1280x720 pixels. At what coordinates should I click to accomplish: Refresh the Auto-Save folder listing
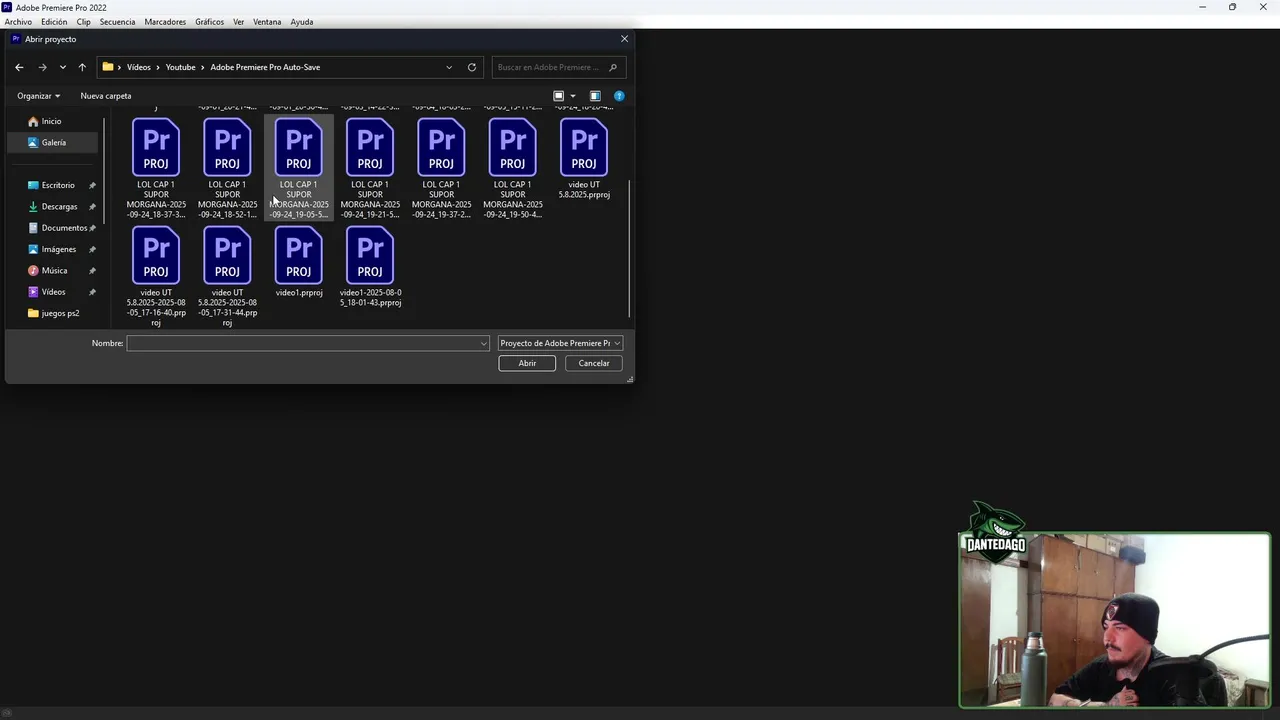[x=472, y=67]
